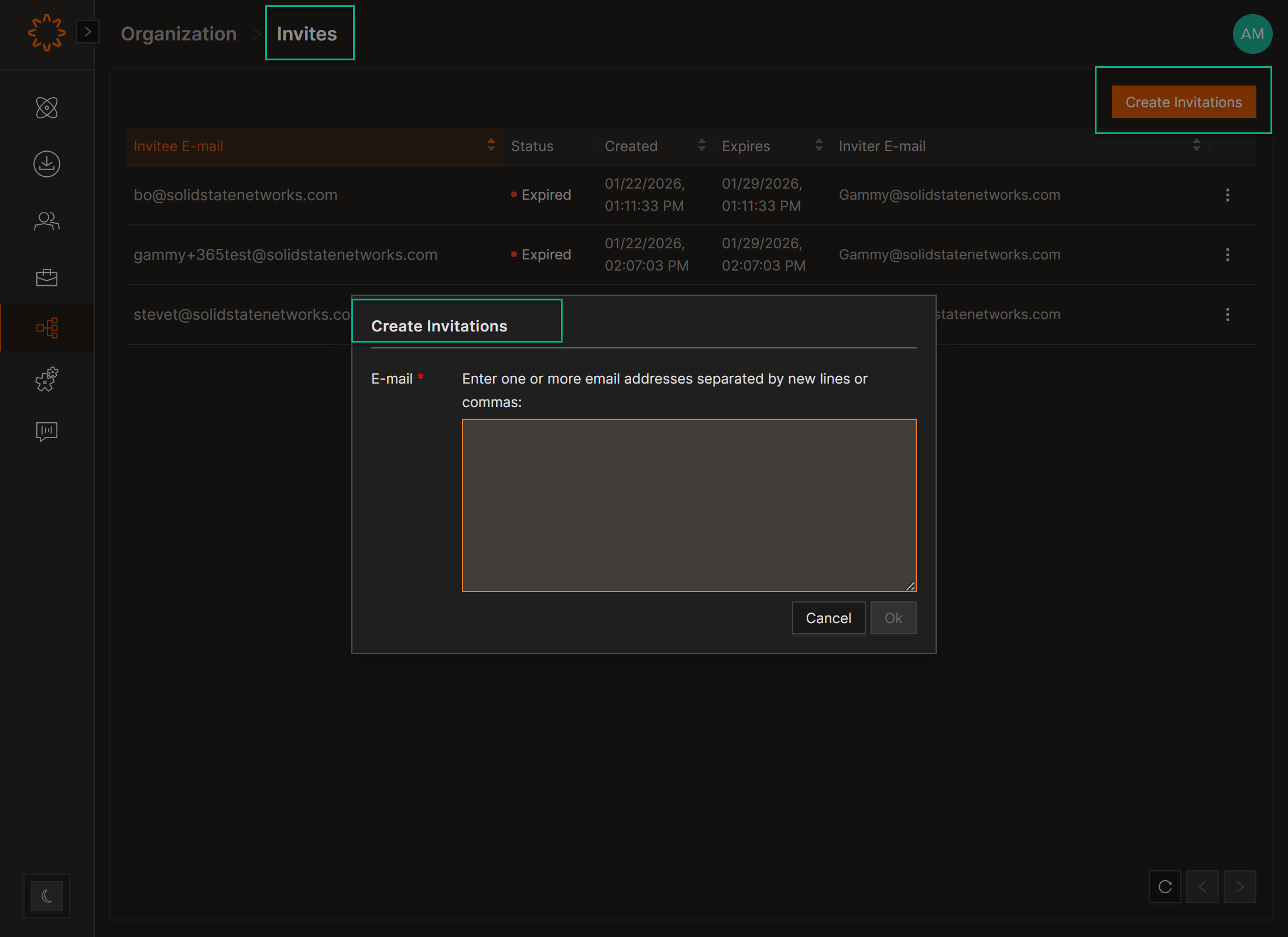Open the downloads sidebar icon
Viewport: 1288px width, 937px height.
pyautogui.click(x=47, y=164)
